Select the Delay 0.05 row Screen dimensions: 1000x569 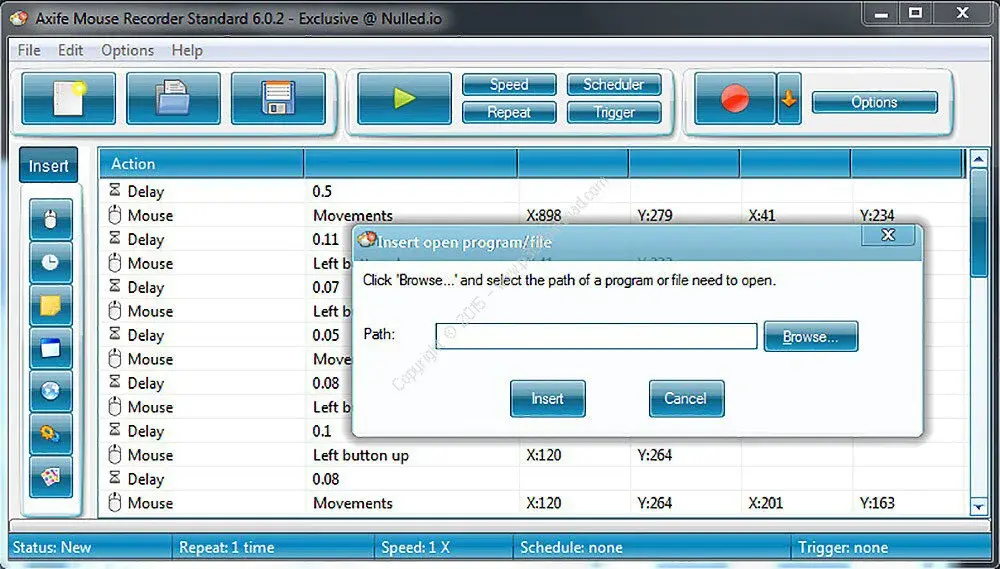226,335
